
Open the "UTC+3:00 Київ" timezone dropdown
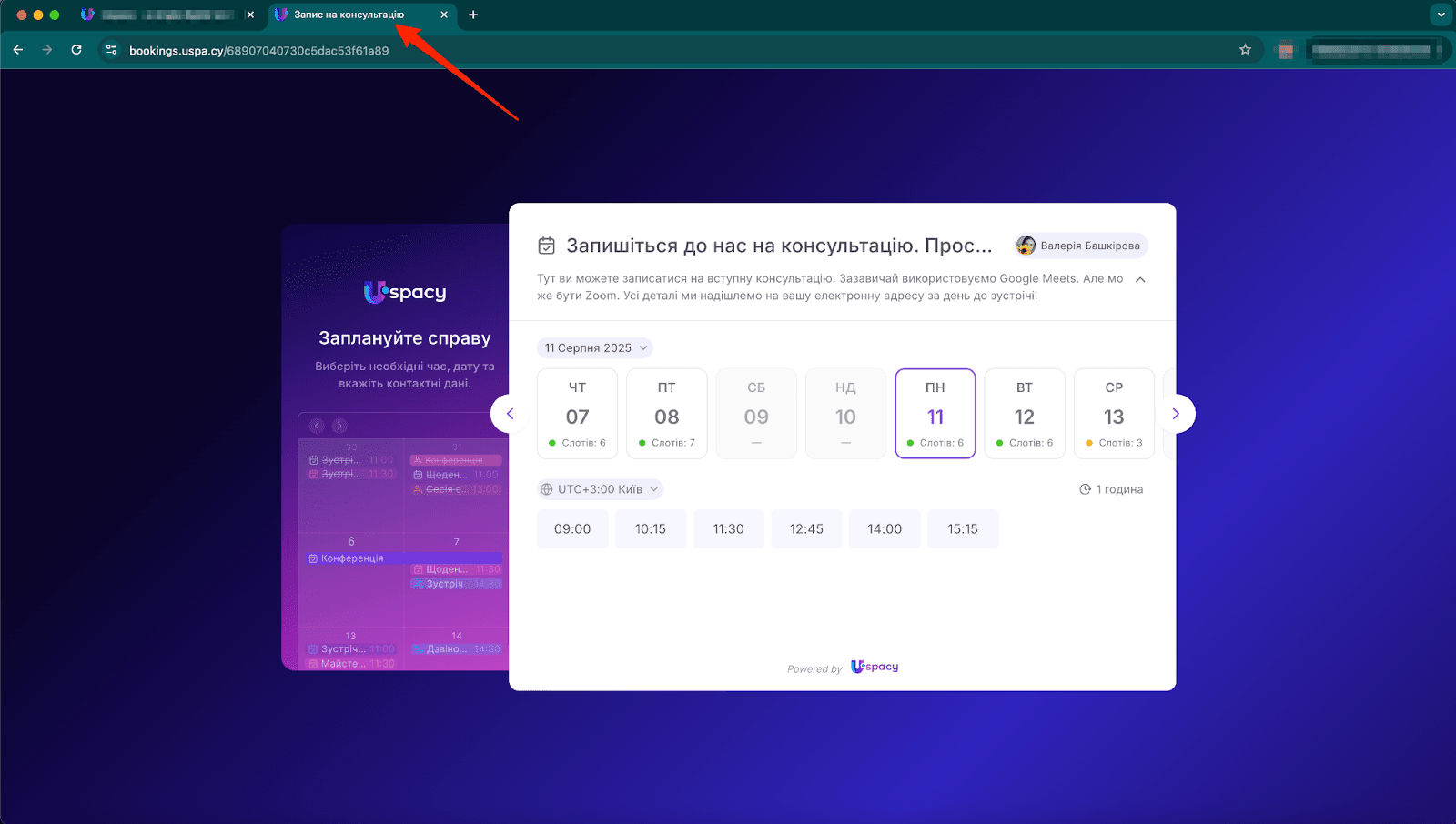[x=600, y=488]
